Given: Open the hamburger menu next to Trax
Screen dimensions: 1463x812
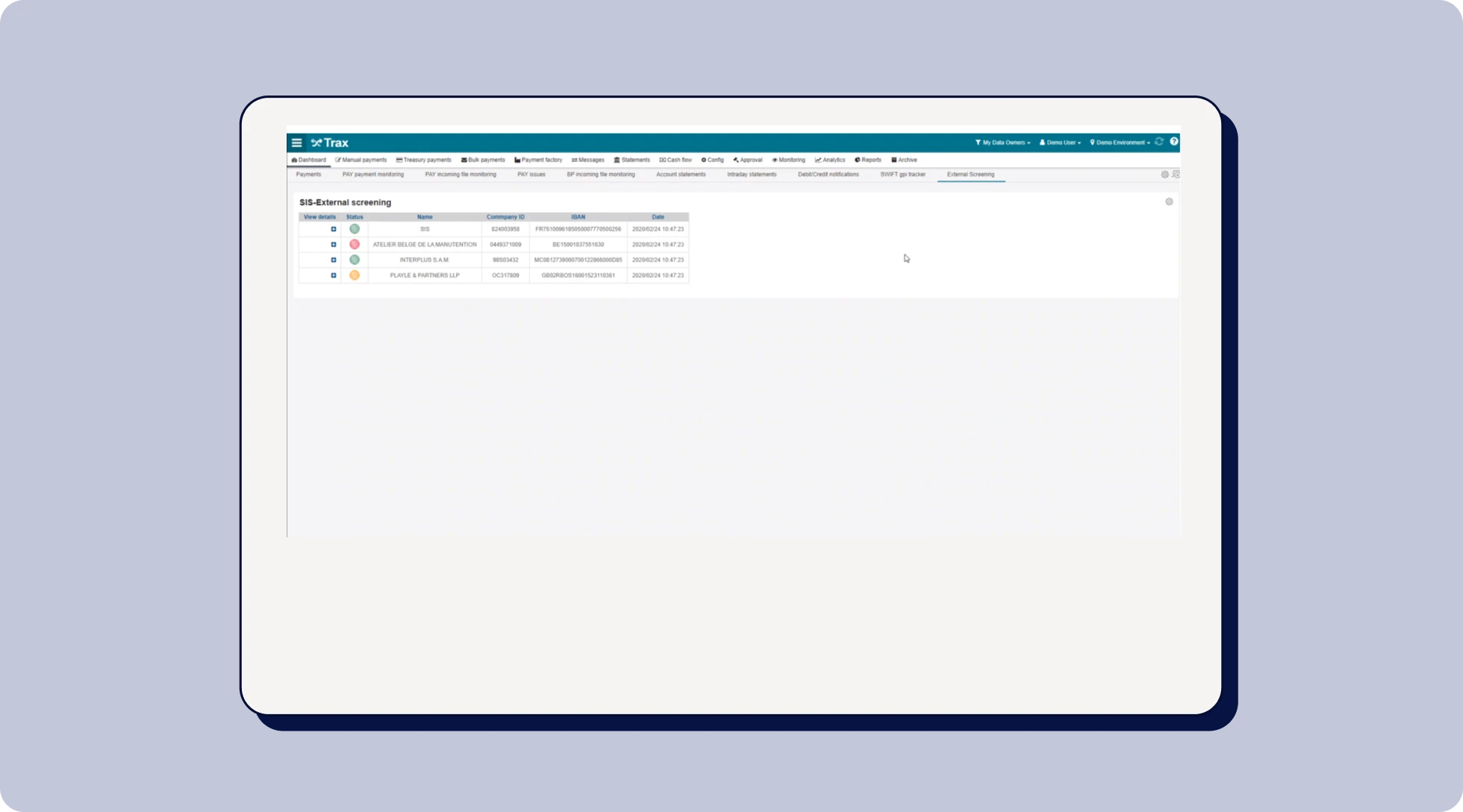Looking at the screenshot, I should (x=296, y=143).
